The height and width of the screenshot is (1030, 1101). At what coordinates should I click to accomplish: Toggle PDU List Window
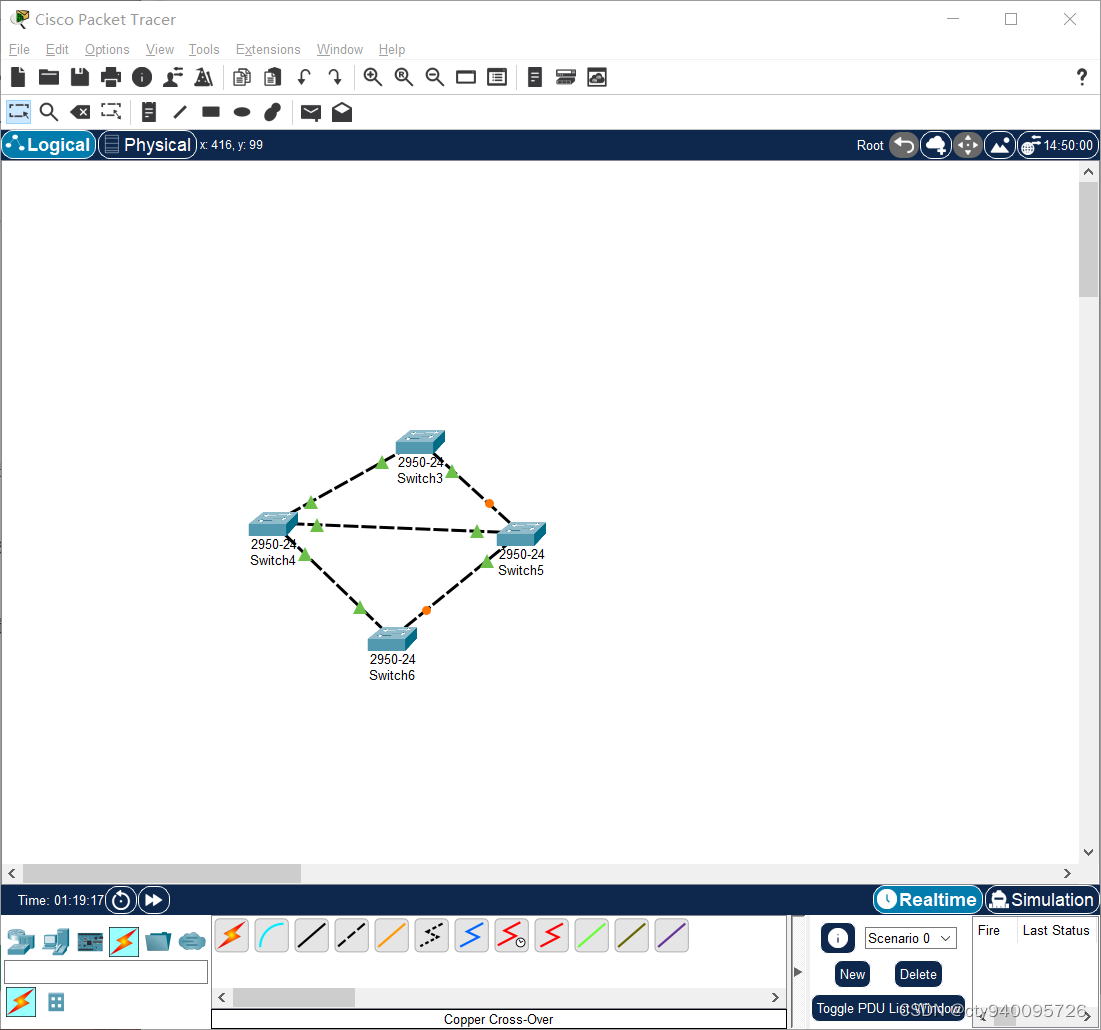point(888,1008)
